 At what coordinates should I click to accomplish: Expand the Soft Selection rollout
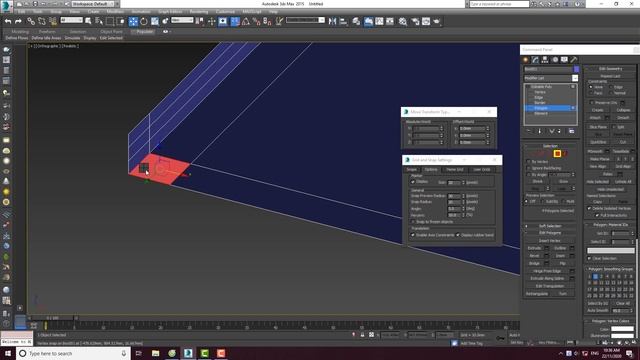point(550,226)
